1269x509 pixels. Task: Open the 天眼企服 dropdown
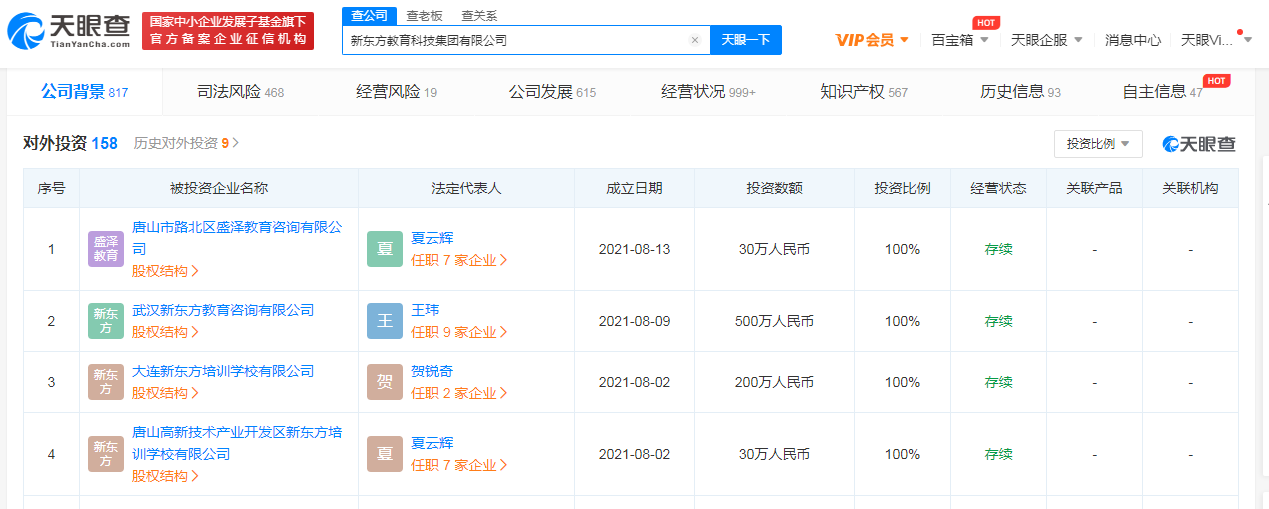[x=1046, y=40]
